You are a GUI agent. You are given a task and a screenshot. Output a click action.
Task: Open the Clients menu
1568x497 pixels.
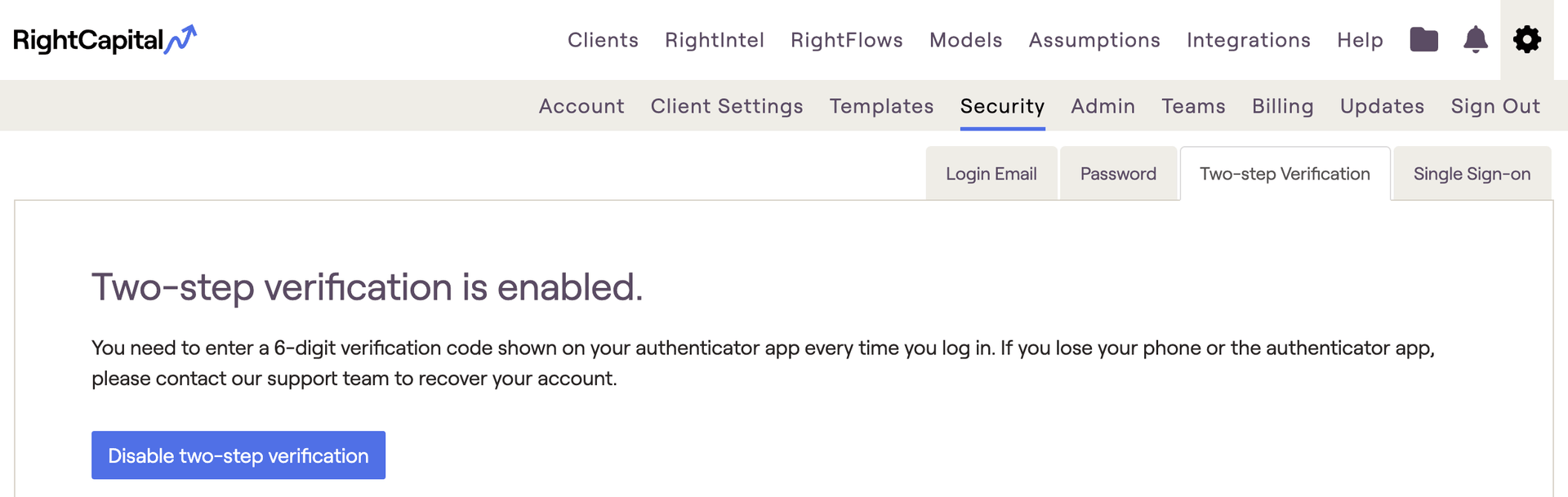[x=603, y=40]
